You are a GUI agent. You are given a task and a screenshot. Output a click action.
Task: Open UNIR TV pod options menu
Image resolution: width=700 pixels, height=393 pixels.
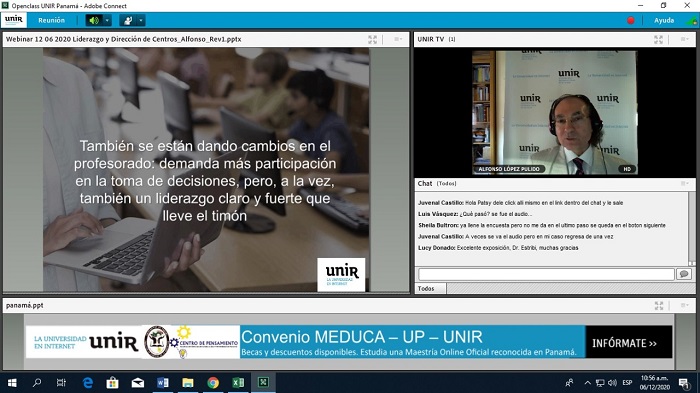click(x=684, y=39)
